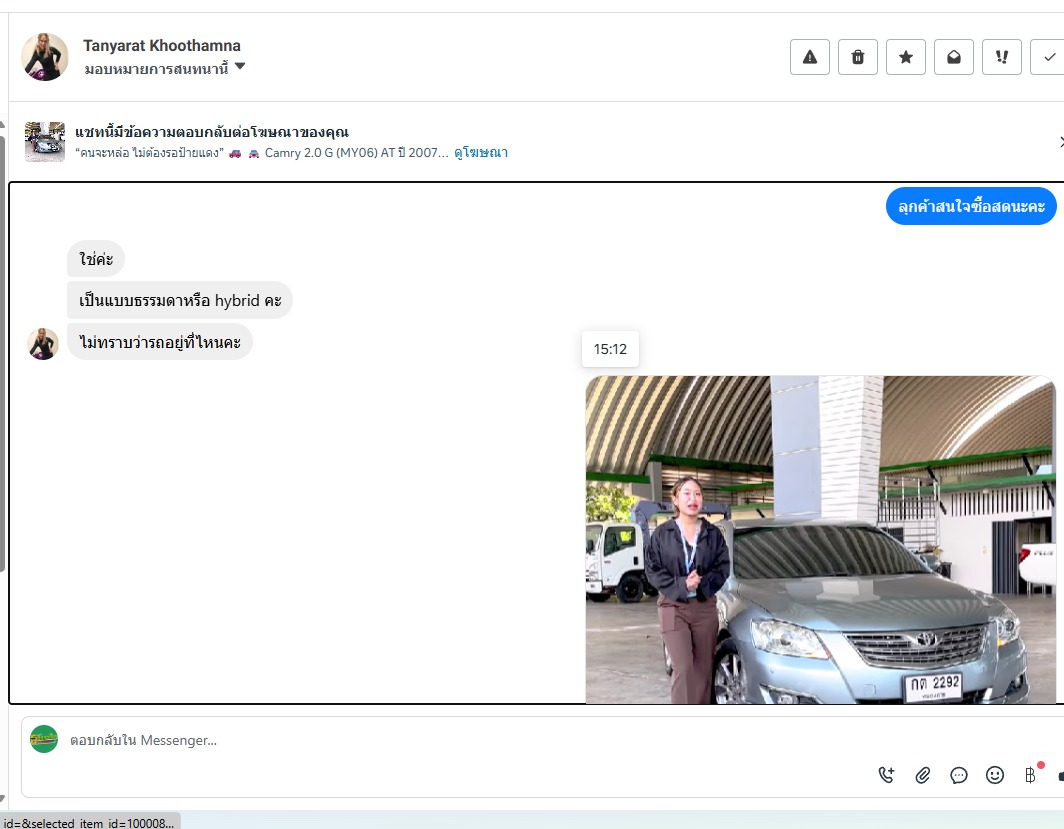Mark conversation as spam with warning icon
Image resolution: width=1064 pixels, height=829 pixels.
(810, 57)
